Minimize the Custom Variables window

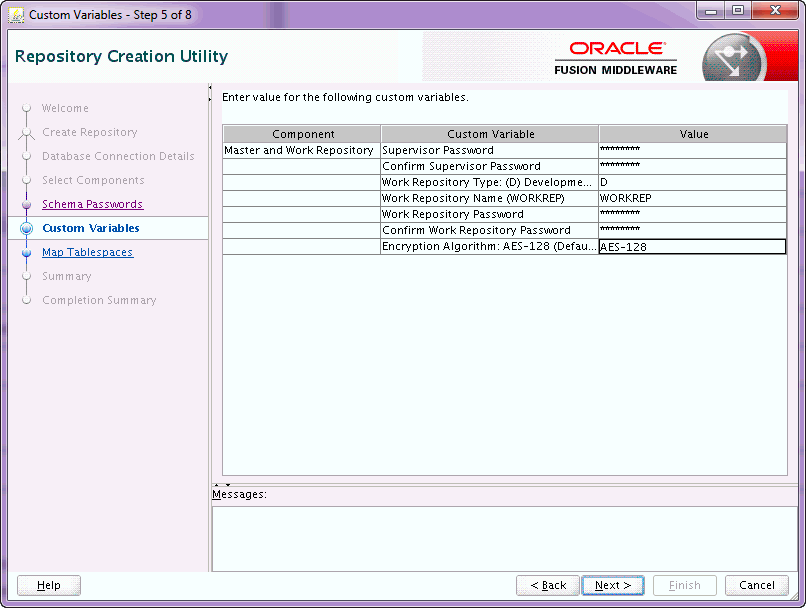(711, 11)
